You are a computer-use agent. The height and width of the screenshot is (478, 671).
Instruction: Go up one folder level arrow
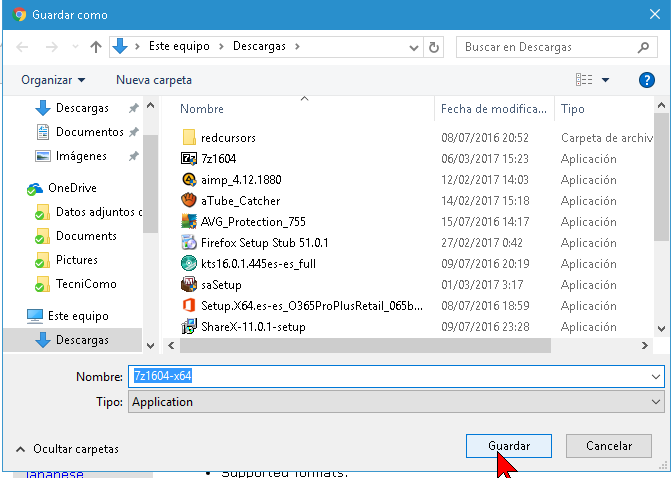click(x=96, y=47)
